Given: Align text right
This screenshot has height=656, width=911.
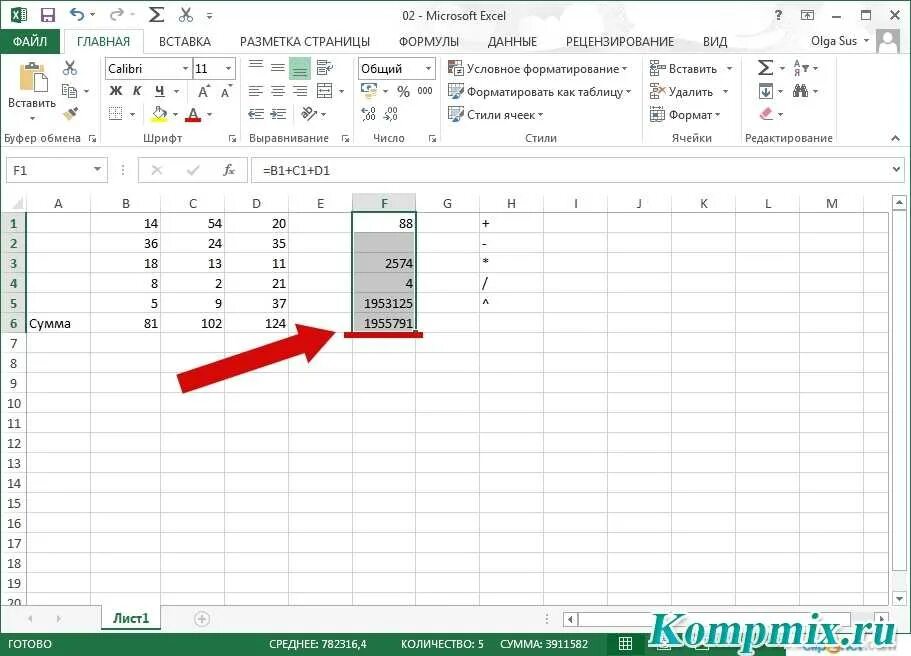Looking at the screenshot, I should (300, 91).
